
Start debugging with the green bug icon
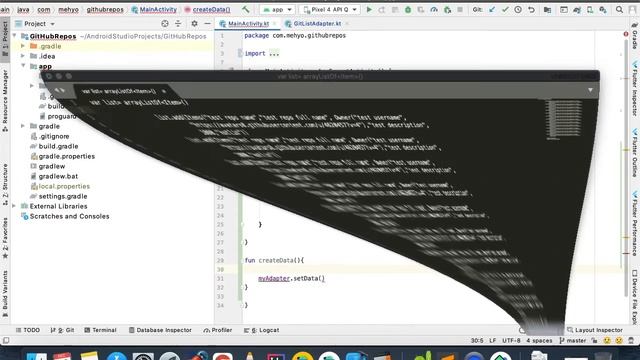pos(408,9)
